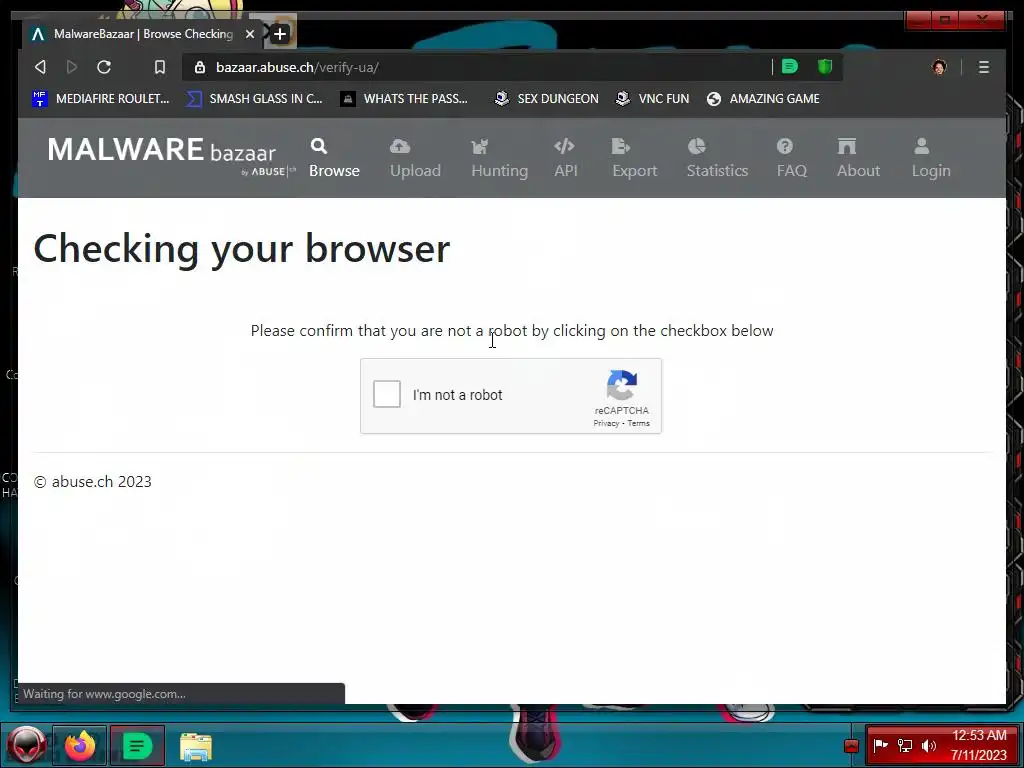Open the green chat extension icon in address bar
Image resolution: width=1024 pixels, height=768 pixels.
(790, 67)
